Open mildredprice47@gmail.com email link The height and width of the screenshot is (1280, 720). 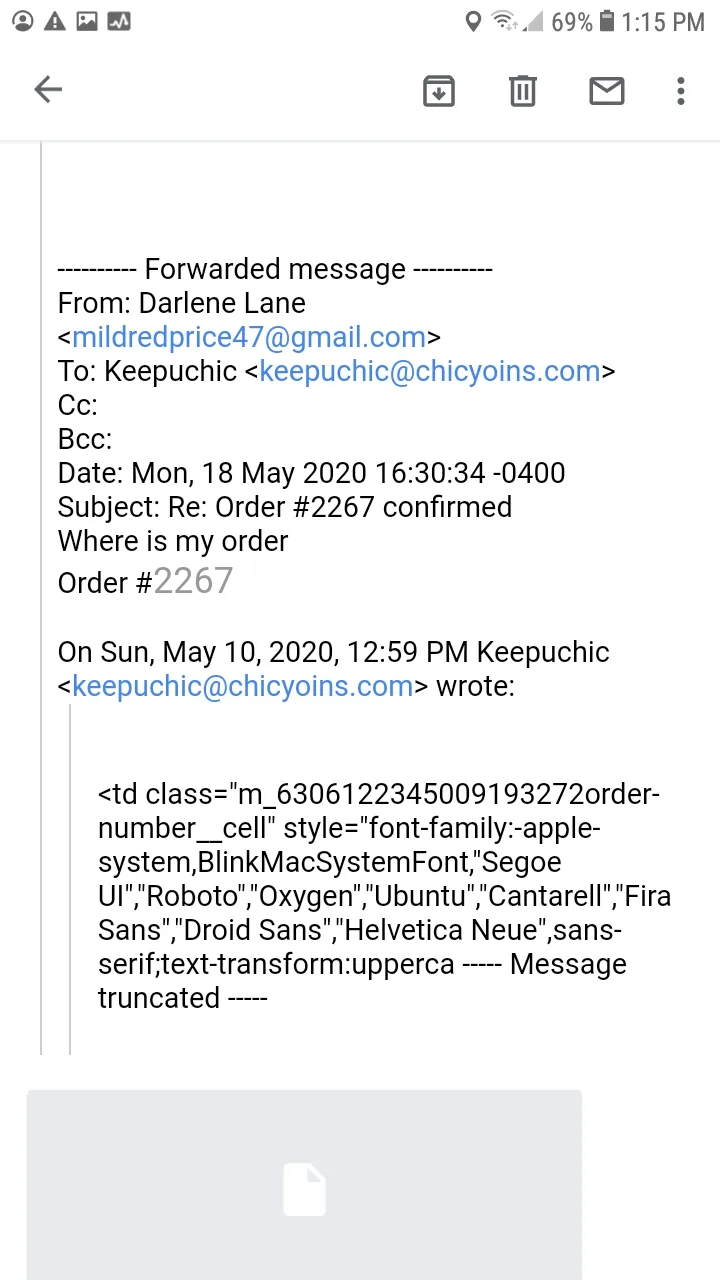(249, 337)
